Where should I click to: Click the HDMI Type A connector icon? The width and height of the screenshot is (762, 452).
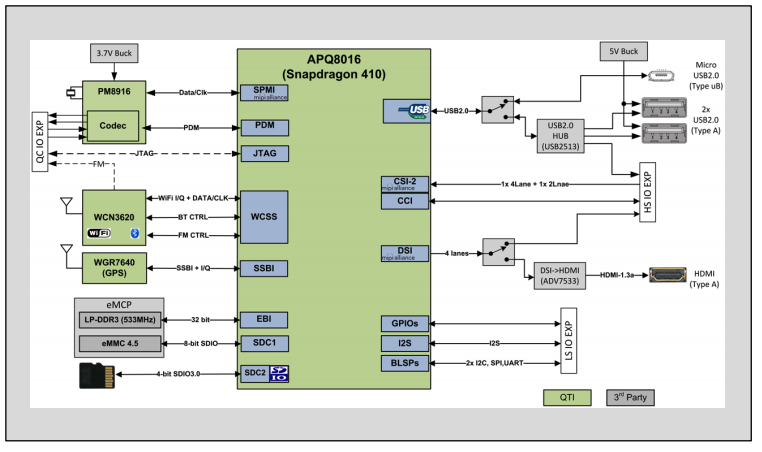pos(668,275)
